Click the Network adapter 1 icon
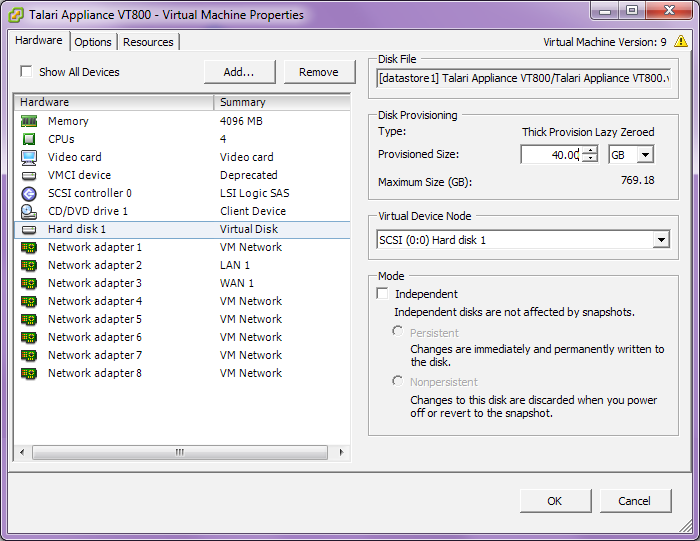The image size is (700, 541). (x=29, y=247)
